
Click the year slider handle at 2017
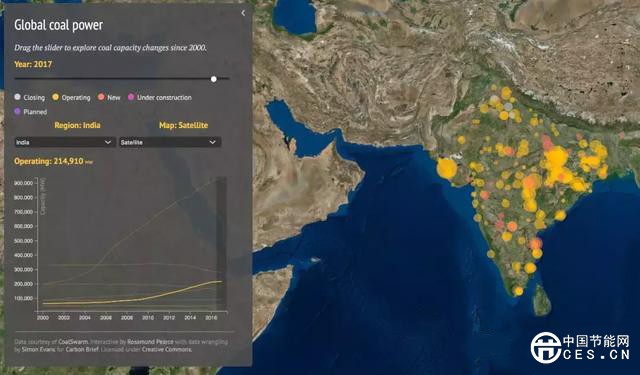(213, 79)
